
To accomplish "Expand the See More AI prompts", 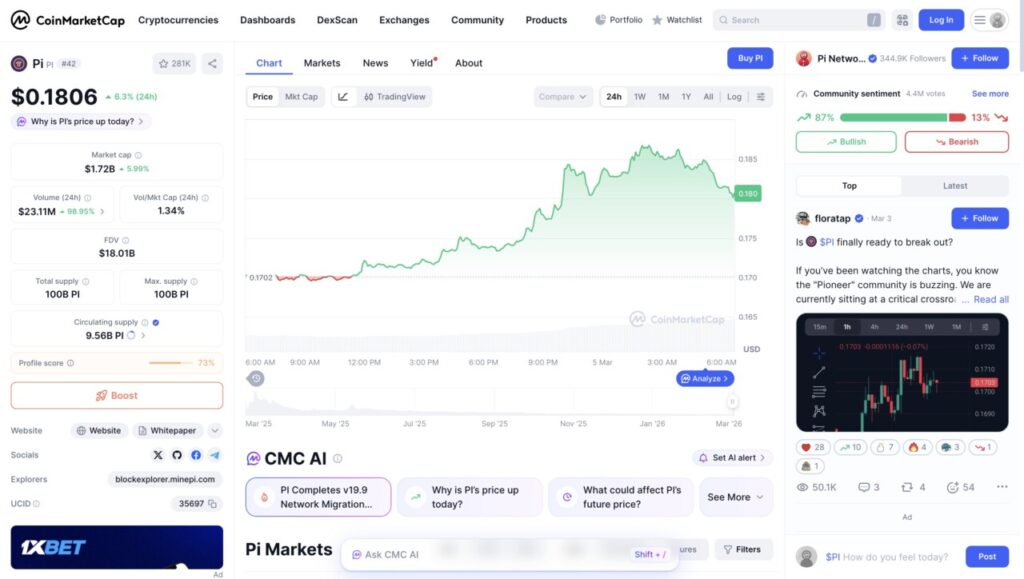I will point(735,497).
